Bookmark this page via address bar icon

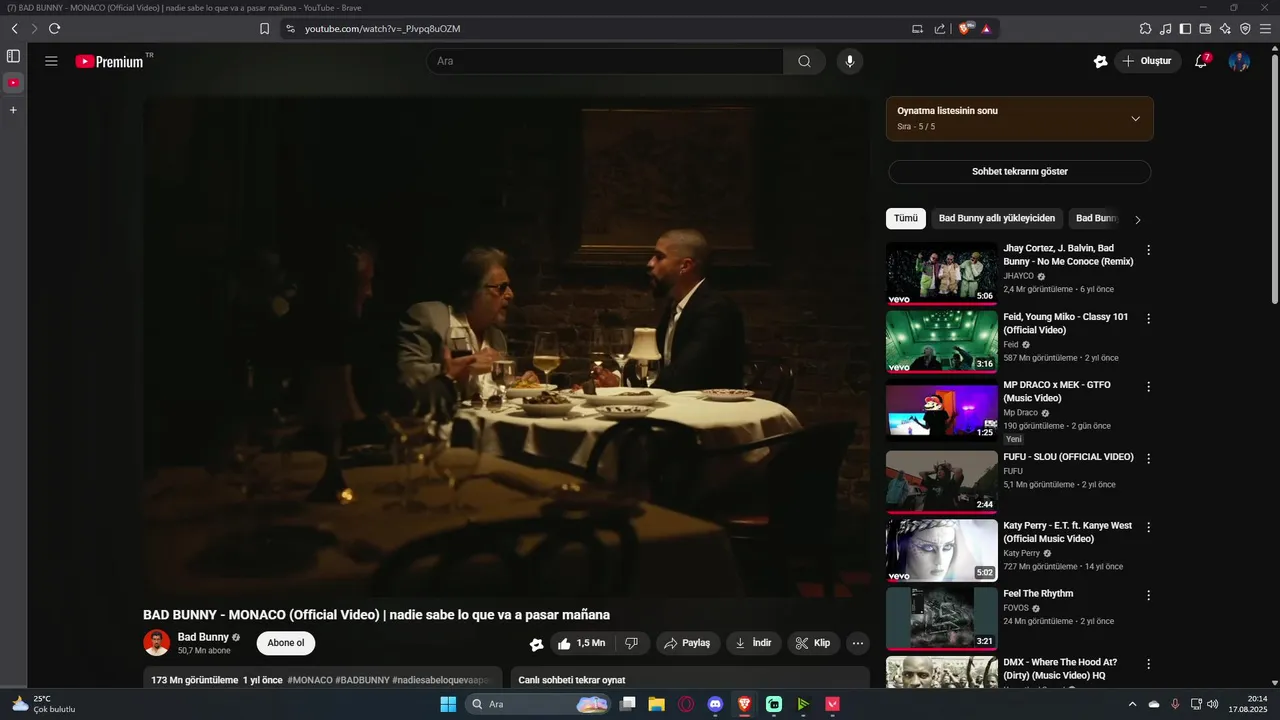coord(265,29)
